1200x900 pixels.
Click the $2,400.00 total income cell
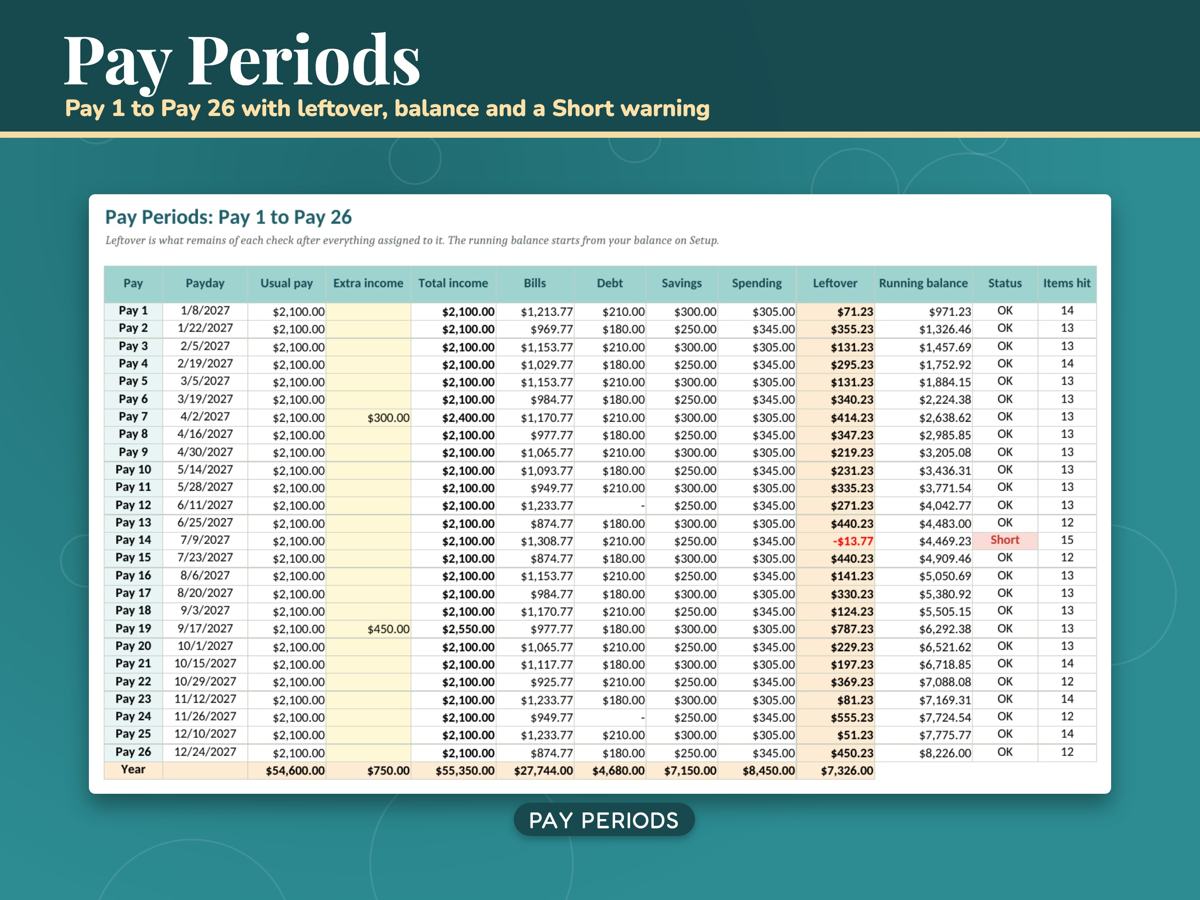[x=453, y=417]
